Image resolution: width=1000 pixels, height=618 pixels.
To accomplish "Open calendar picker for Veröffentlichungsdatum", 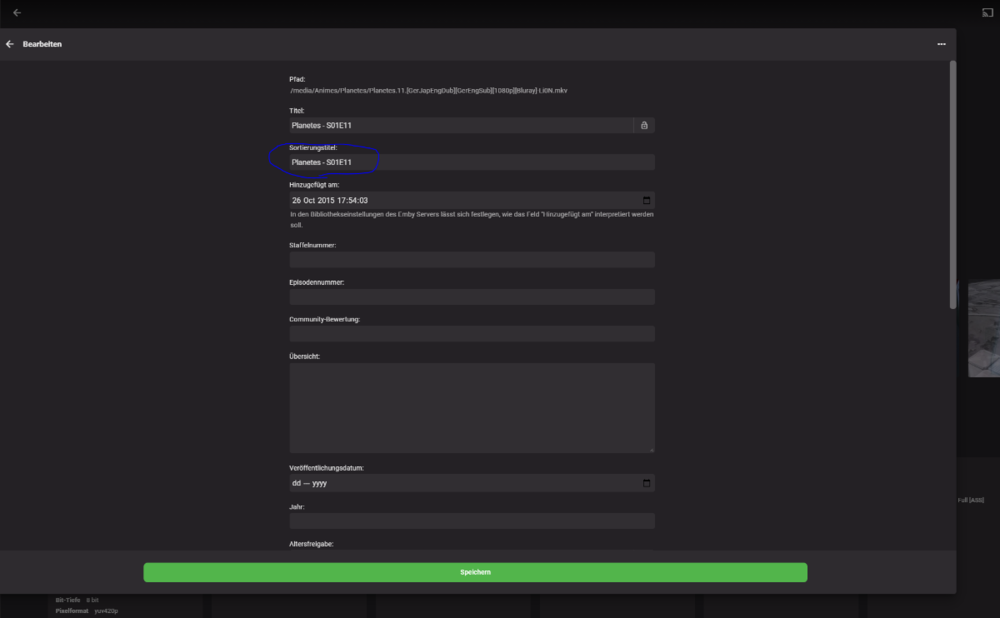I will (x=647, y=483).
